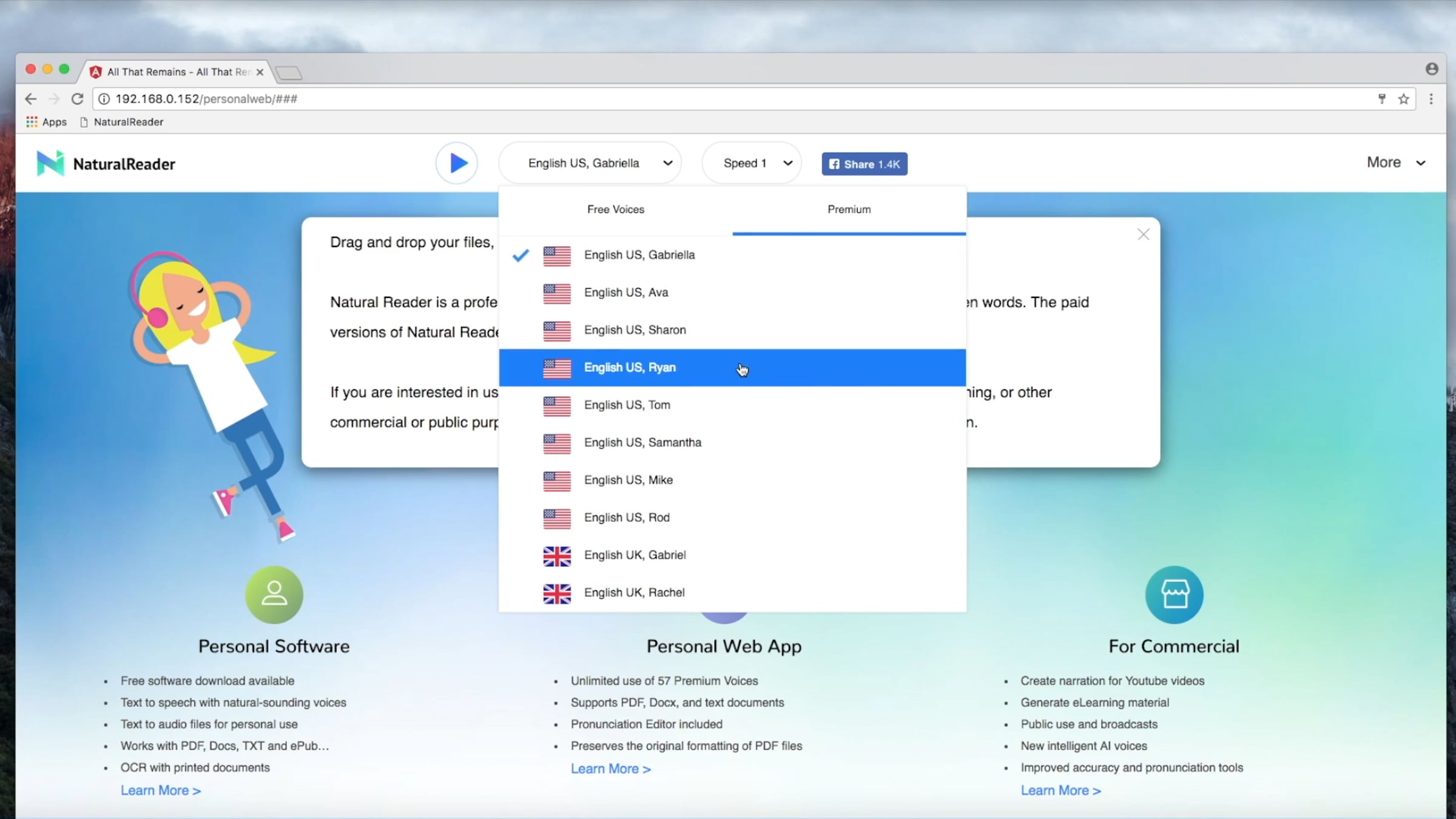Viewport: 1456px width, 819px height.
Task: Click 'Text to audio files for personal use'
Action: coord(209,724)
